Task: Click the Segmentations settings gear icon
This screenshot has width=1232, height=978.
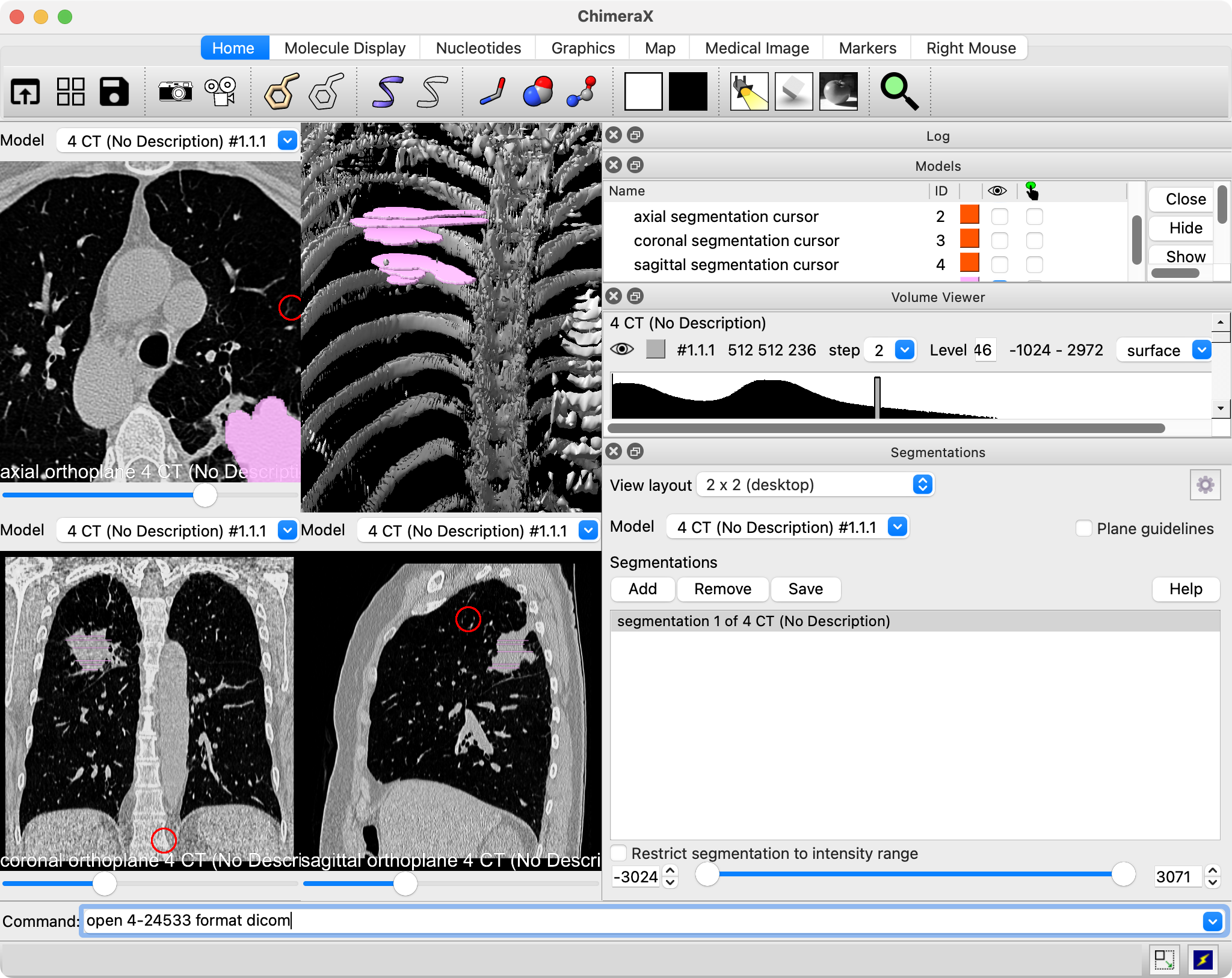Action: [1205, 485]
